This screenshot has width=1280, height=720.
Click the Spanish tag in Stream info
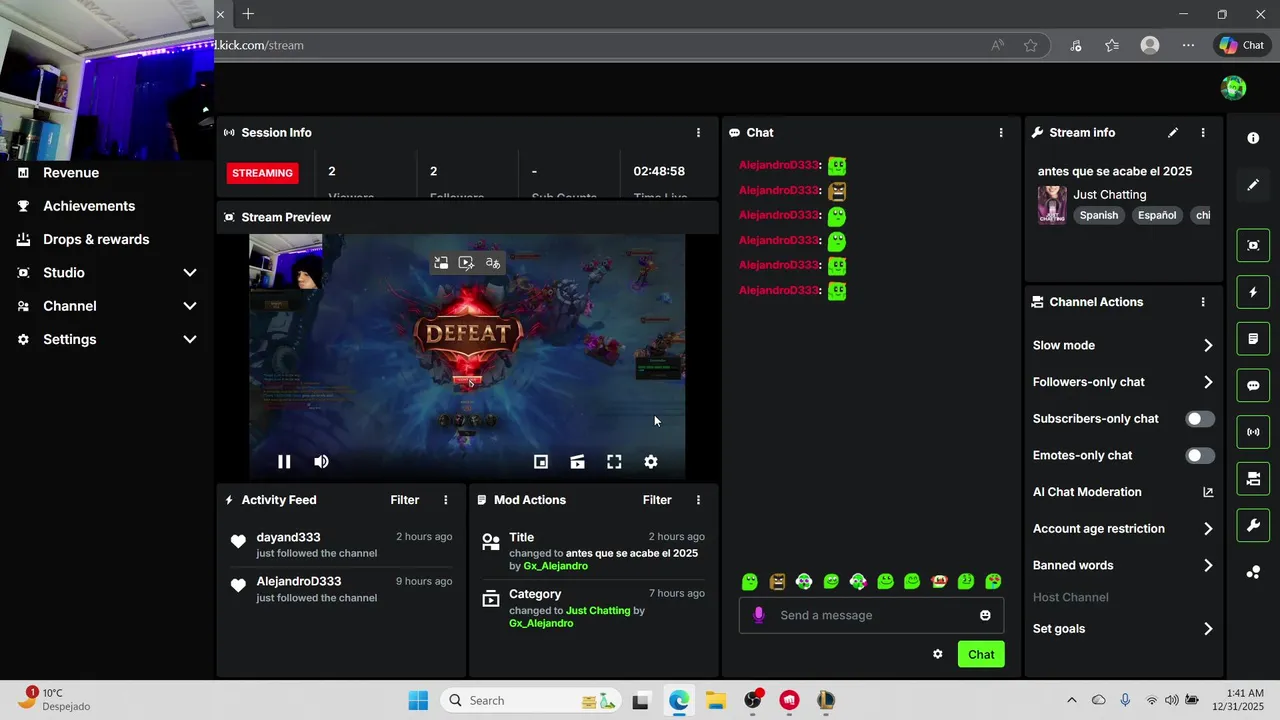1099,215
